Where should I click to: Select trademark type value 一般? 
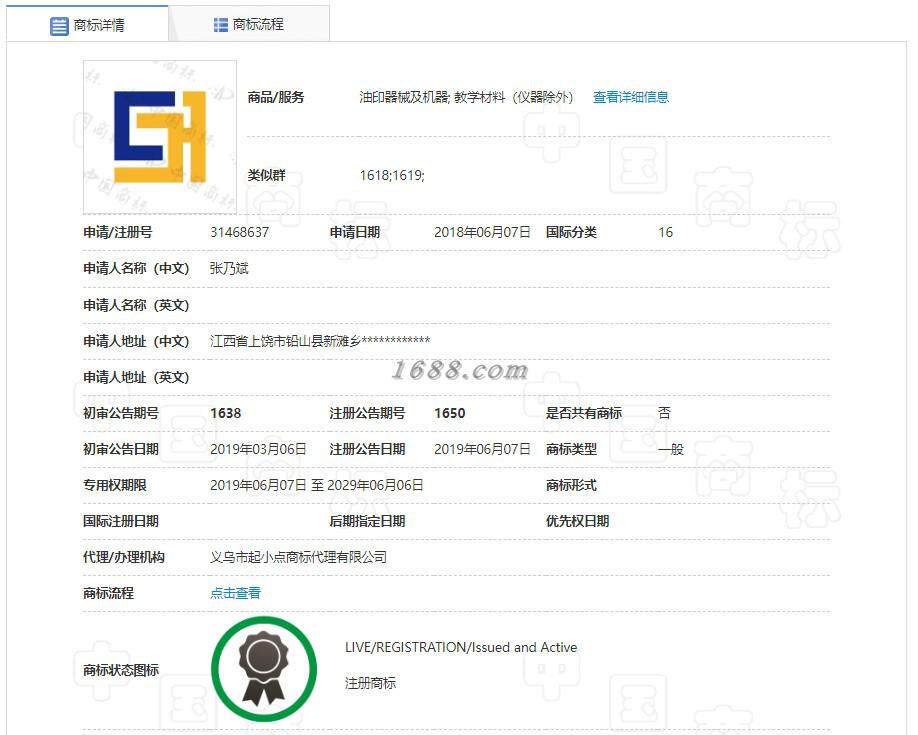(671, 449)
